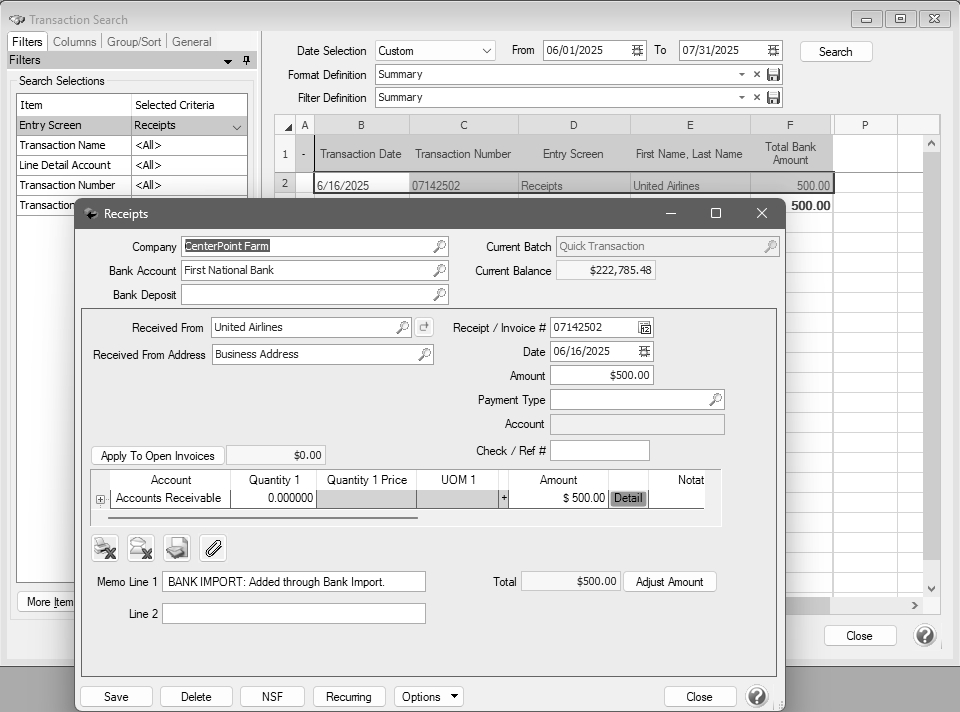Switch to the Columns tab

(x=74, y=42)
